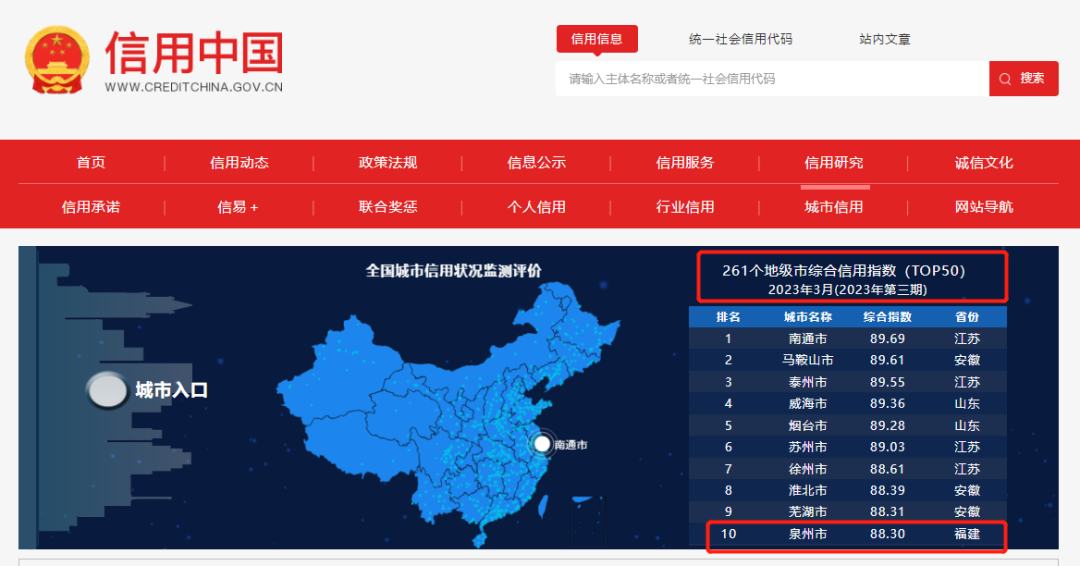Click the 省份 column header
This screenshot has height=566, width=1080.
967,317
